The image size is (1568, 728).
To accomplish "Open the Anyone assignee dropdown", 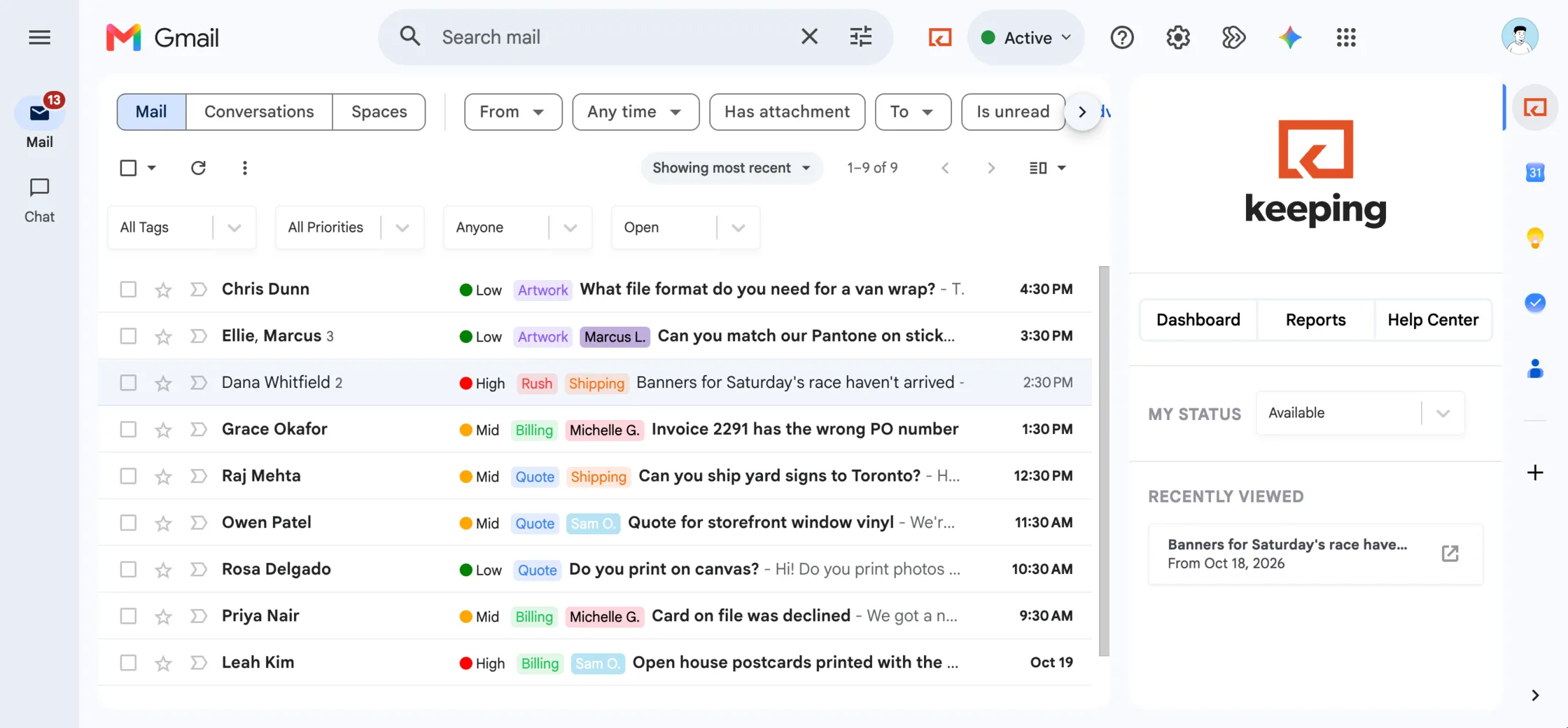I will (x=517, y=227).
